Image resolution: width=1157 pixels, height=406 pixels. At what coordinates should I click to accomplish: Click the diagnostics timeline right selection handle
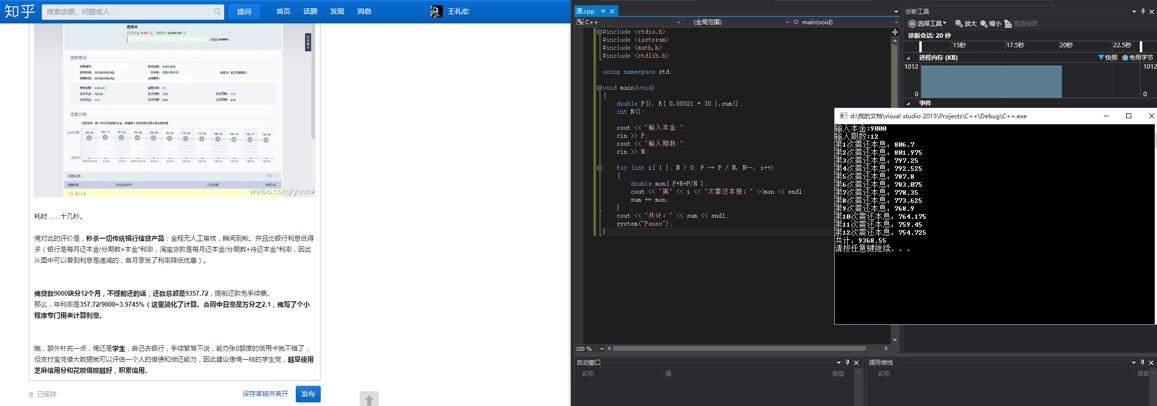[x=1141, y=47]
